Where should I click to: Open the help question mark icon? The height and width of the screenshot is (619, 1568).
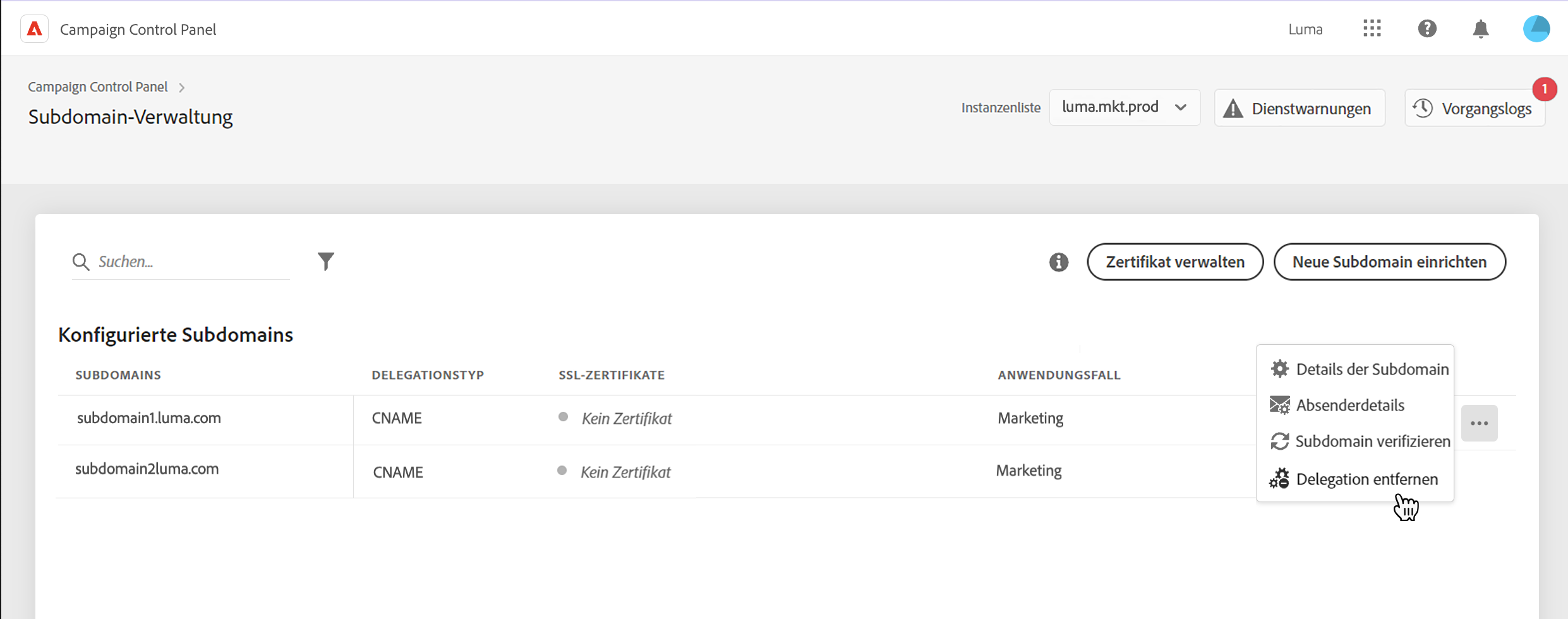click(1427, 28)
